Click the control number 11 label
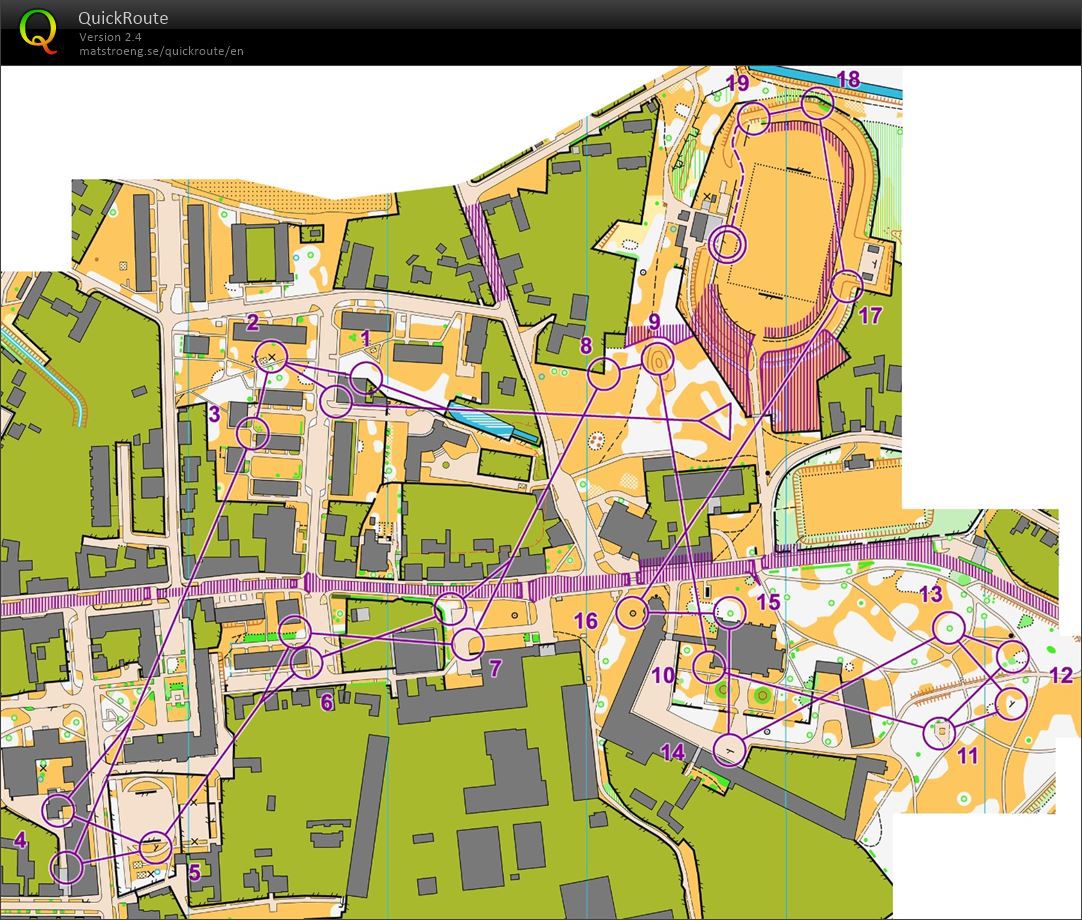The width and height of the screenshot is (1082, 920). pos(967,756)
